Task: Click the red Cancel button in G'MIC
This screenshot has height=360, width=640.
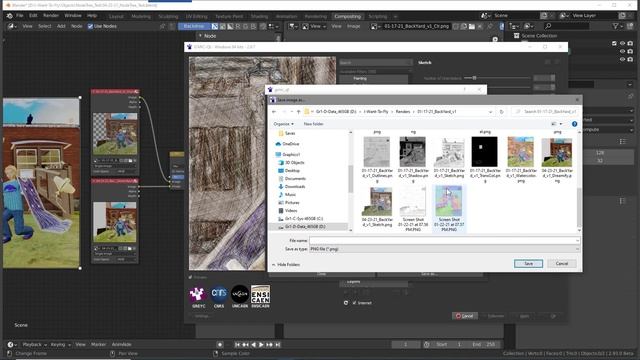Action: point(464,316)
